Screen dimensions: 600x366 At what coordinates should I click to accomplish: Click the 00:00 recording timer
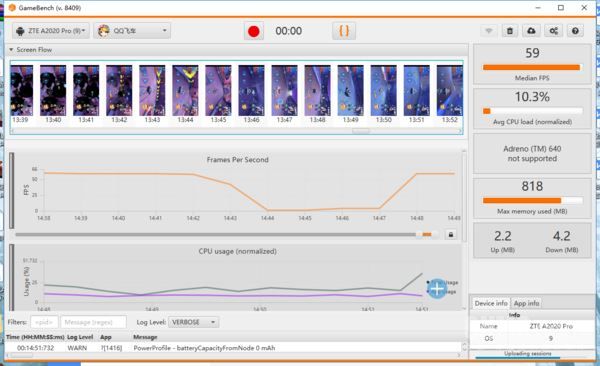pyautogui.click(x=289, y=31)
